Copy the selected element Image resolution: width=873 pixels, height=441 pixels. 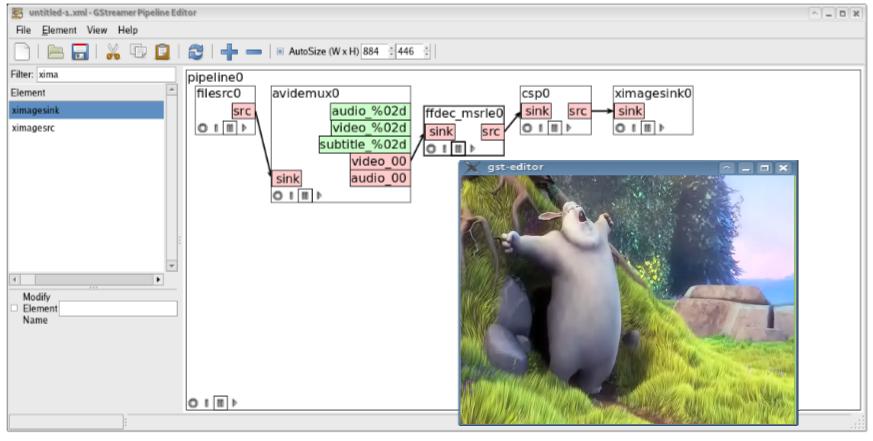tap(138, 52)
